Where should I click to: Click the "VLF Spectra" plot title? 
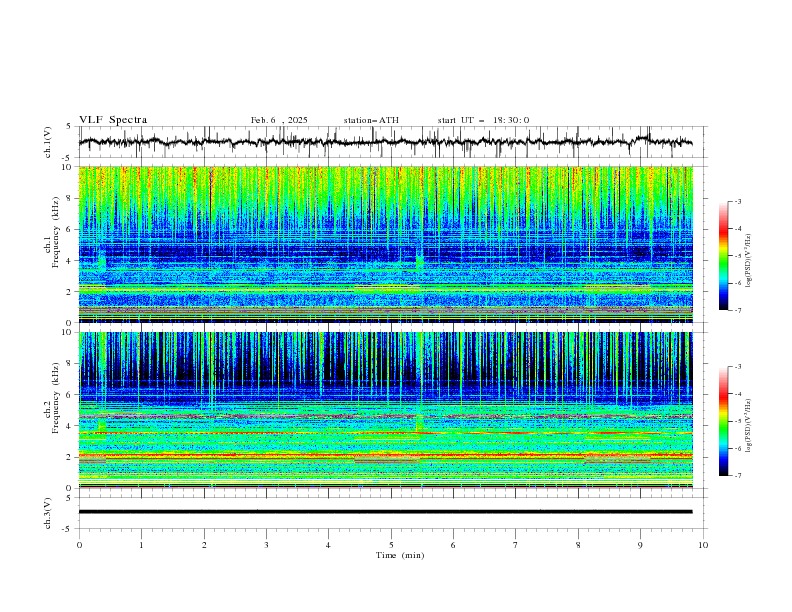[113, 120]
